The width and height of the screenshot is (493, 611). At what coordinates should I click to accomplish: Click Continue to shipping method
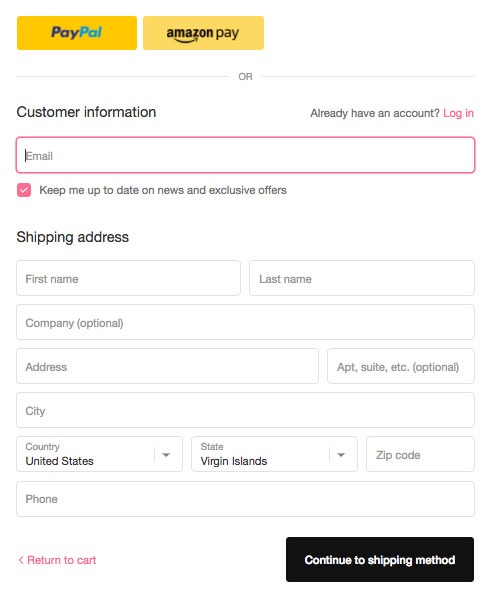click(x=380, y=560)
